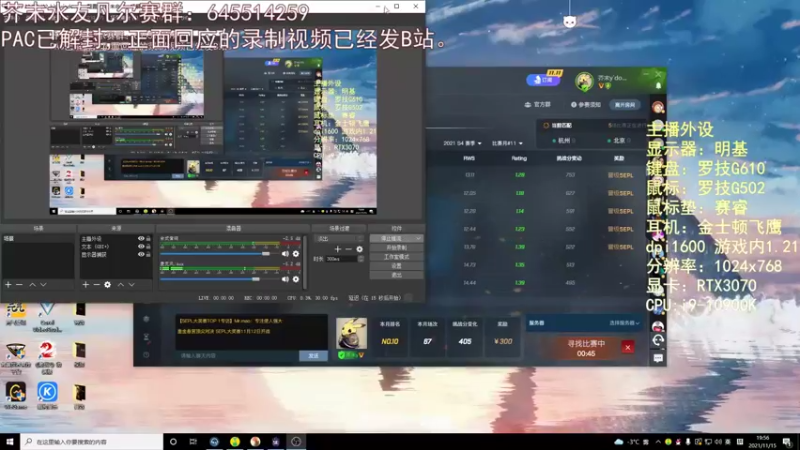
Task: Switch to OBS Studio taskbar icon
Action: point(296,441)
